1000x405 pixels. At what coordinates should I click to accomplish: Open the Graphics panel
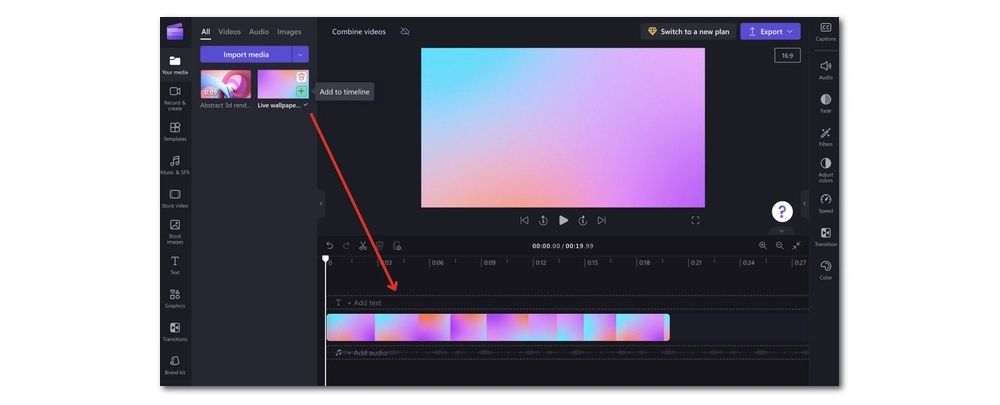(175, 298)
